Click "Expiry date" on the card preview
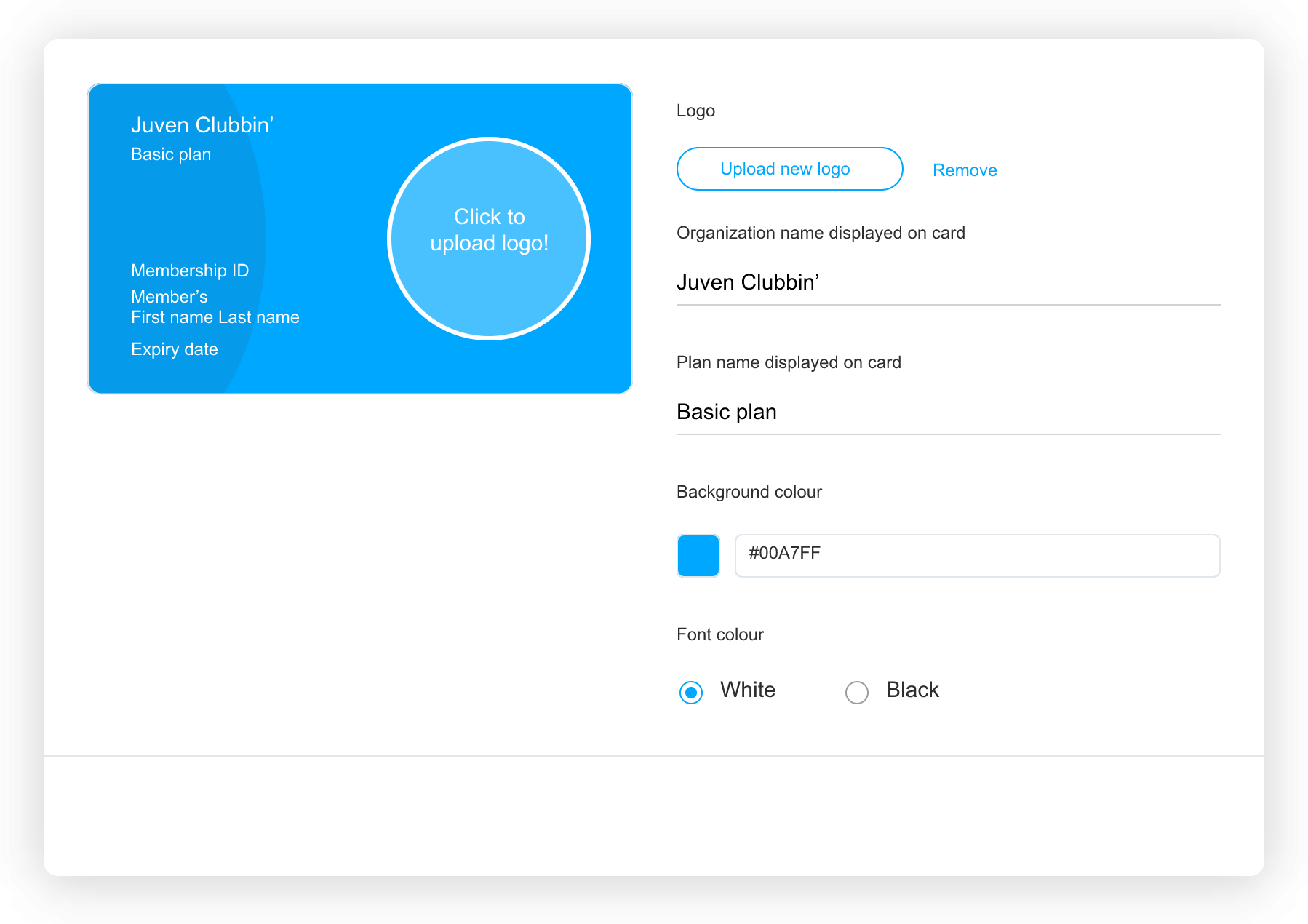 point(175,349)
